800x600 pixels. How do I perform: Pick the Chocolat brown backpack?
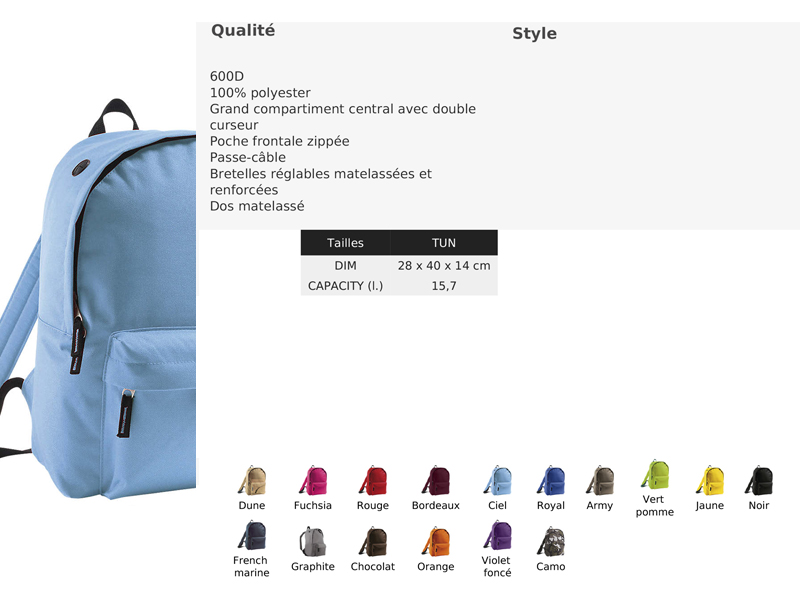[373, 541]
